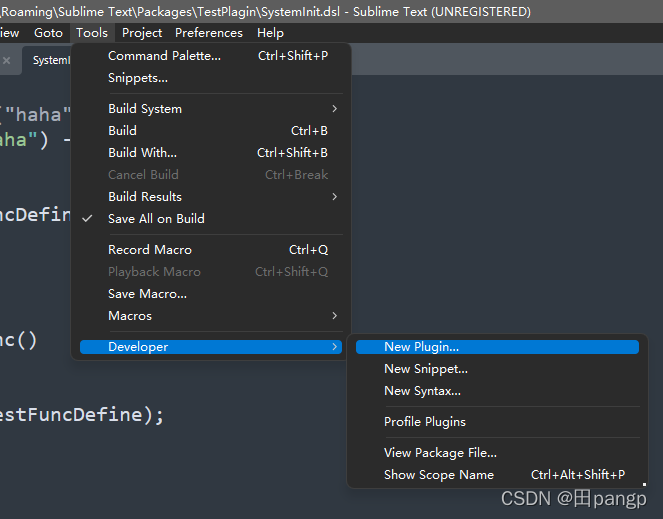The width and height of the screenshot is (663, 519).
Task: Click the arrow next to Developer
Action: coord(334,347)
